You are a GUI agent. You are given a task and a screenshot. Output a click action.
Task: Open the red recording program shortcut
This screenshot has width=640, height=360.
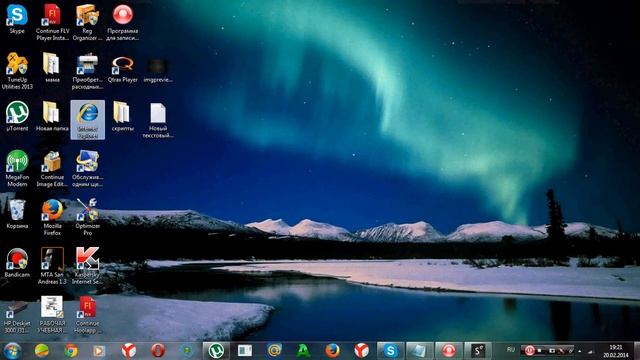122,22
